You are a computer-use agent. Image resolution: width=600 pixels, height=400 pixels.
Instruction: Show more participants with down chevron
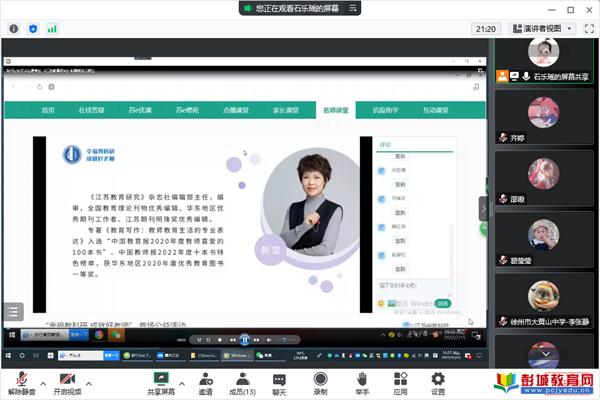click(x=546, y=354)
